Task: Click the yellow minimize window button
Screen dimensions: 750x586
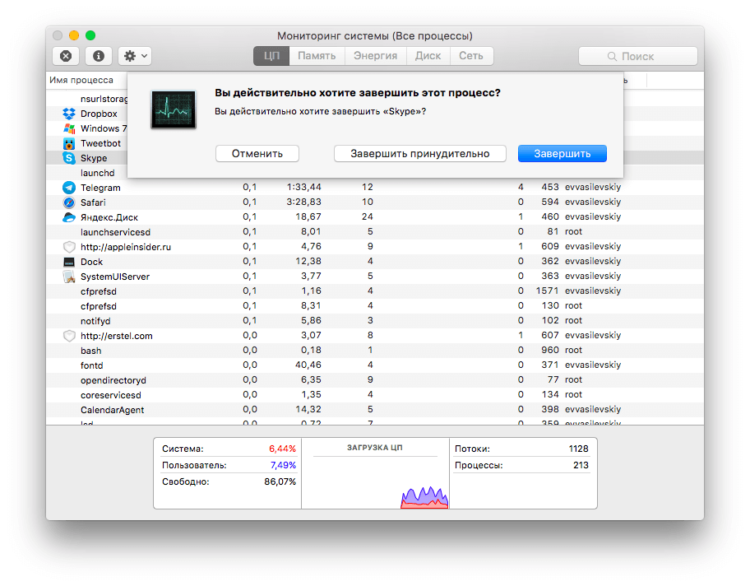Action: click(x=74, y=35)
